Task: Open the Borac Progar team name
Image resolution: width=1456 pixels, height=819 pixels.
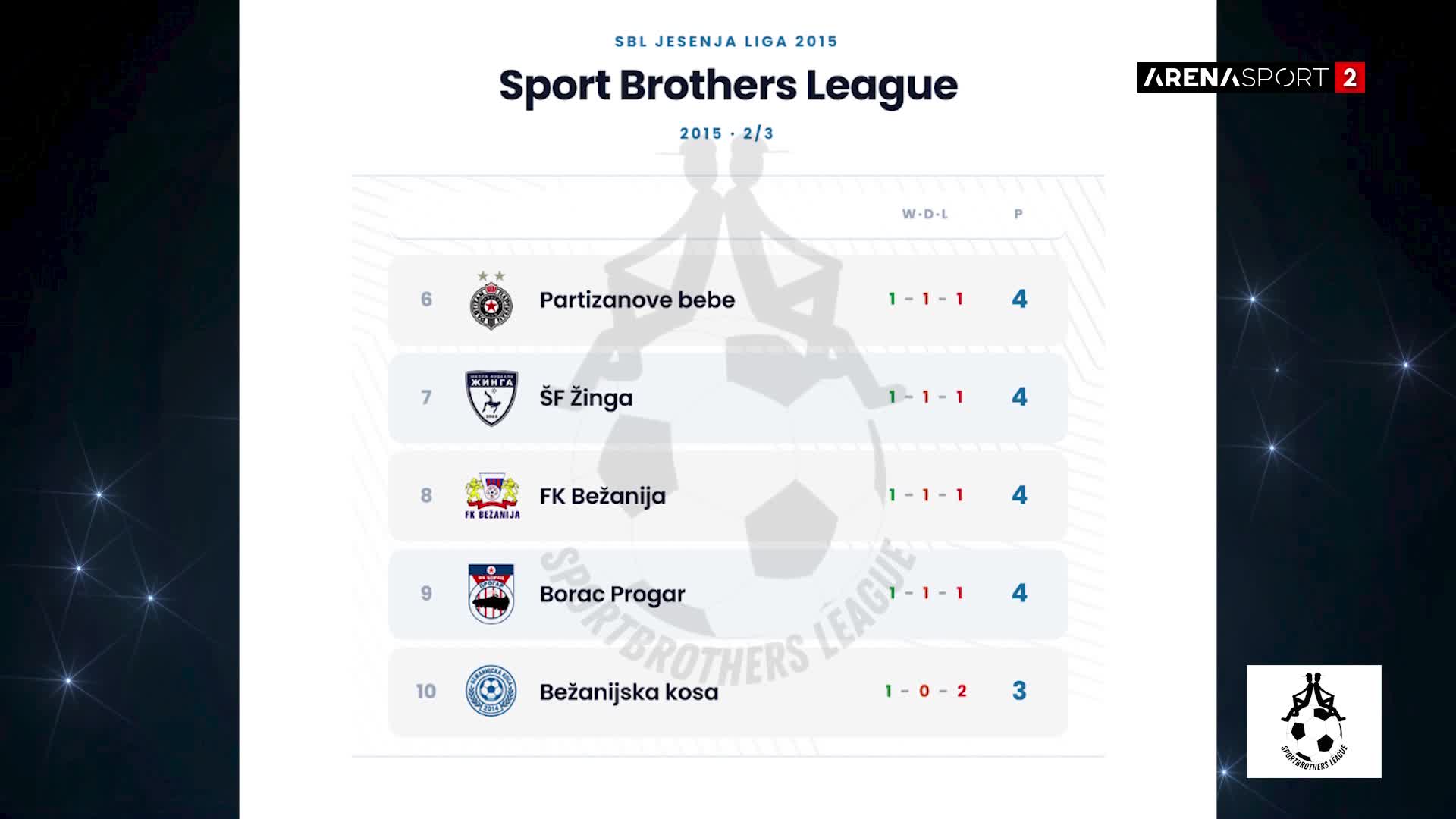Action: 612,594
